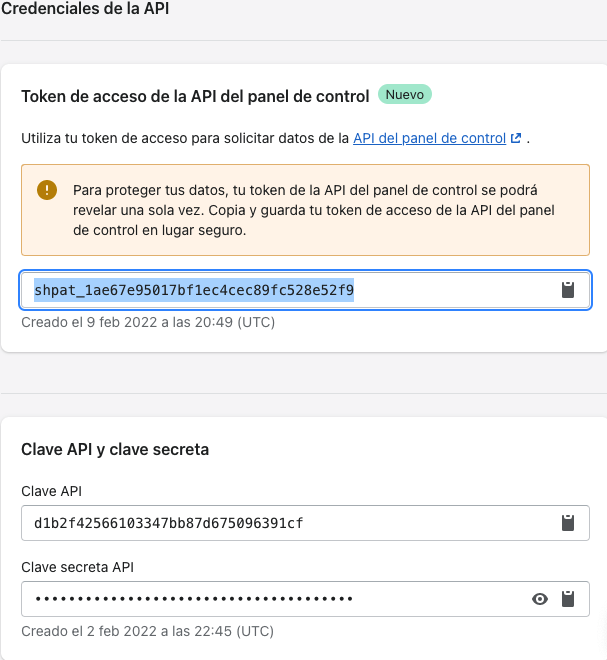The height and width of the screenshot is (660, 607).
Task: Reveal the Clave secreta API with eye icon
Action: click(x=540, y=599)
